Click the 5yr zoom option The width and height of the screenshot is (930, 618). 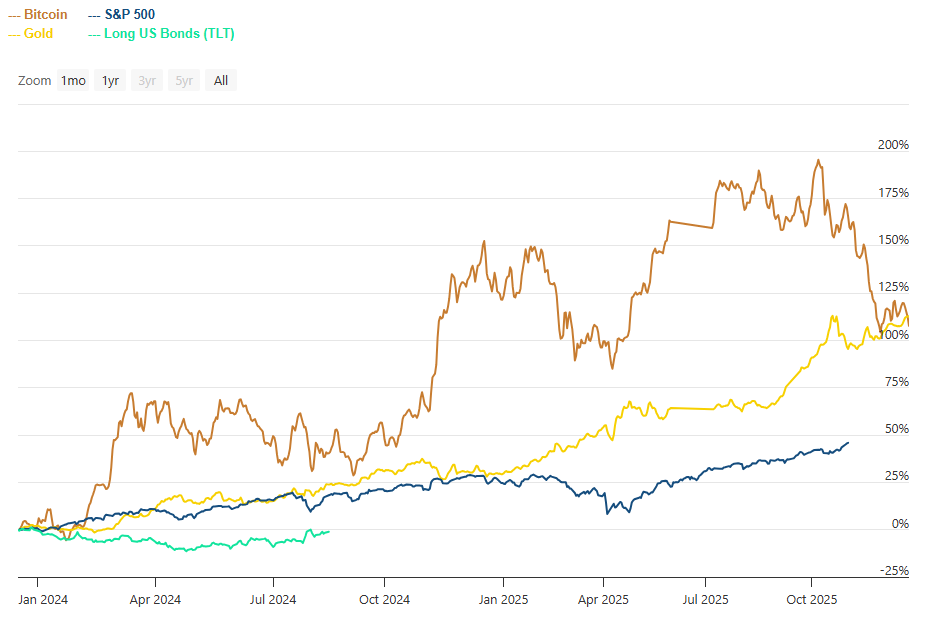(183, 80)
